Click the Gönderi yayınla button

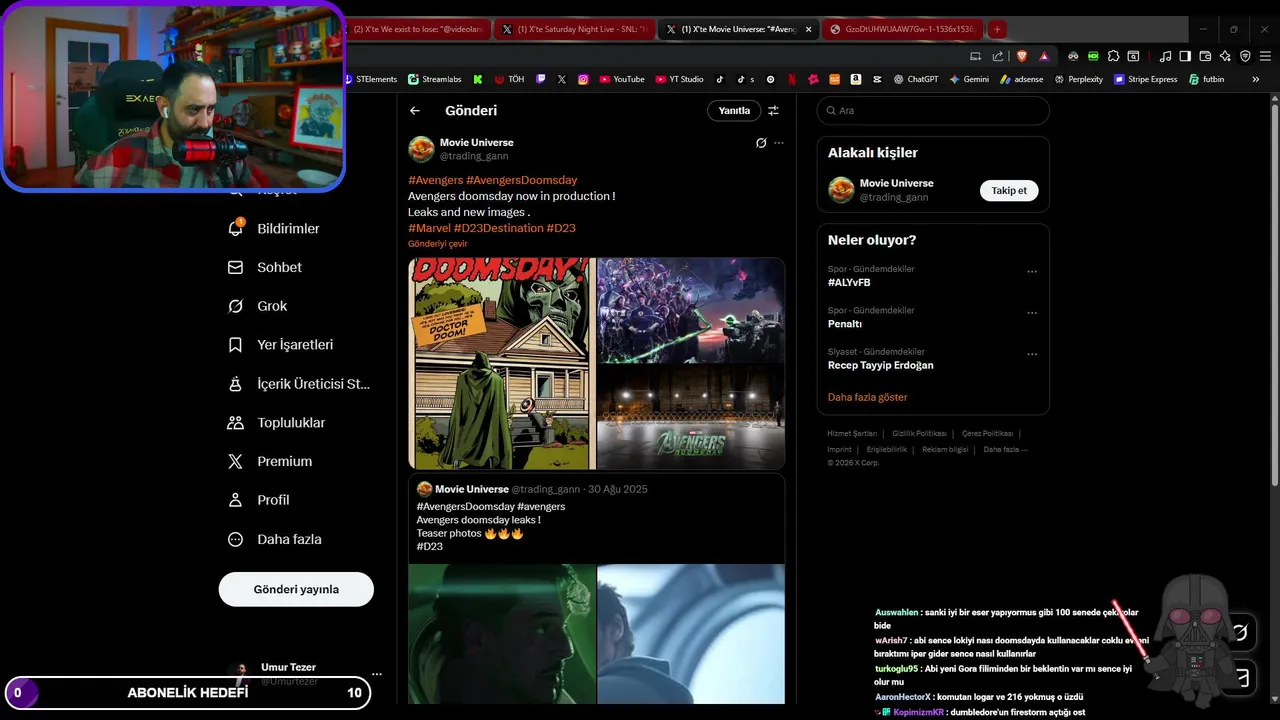[296, 589]
